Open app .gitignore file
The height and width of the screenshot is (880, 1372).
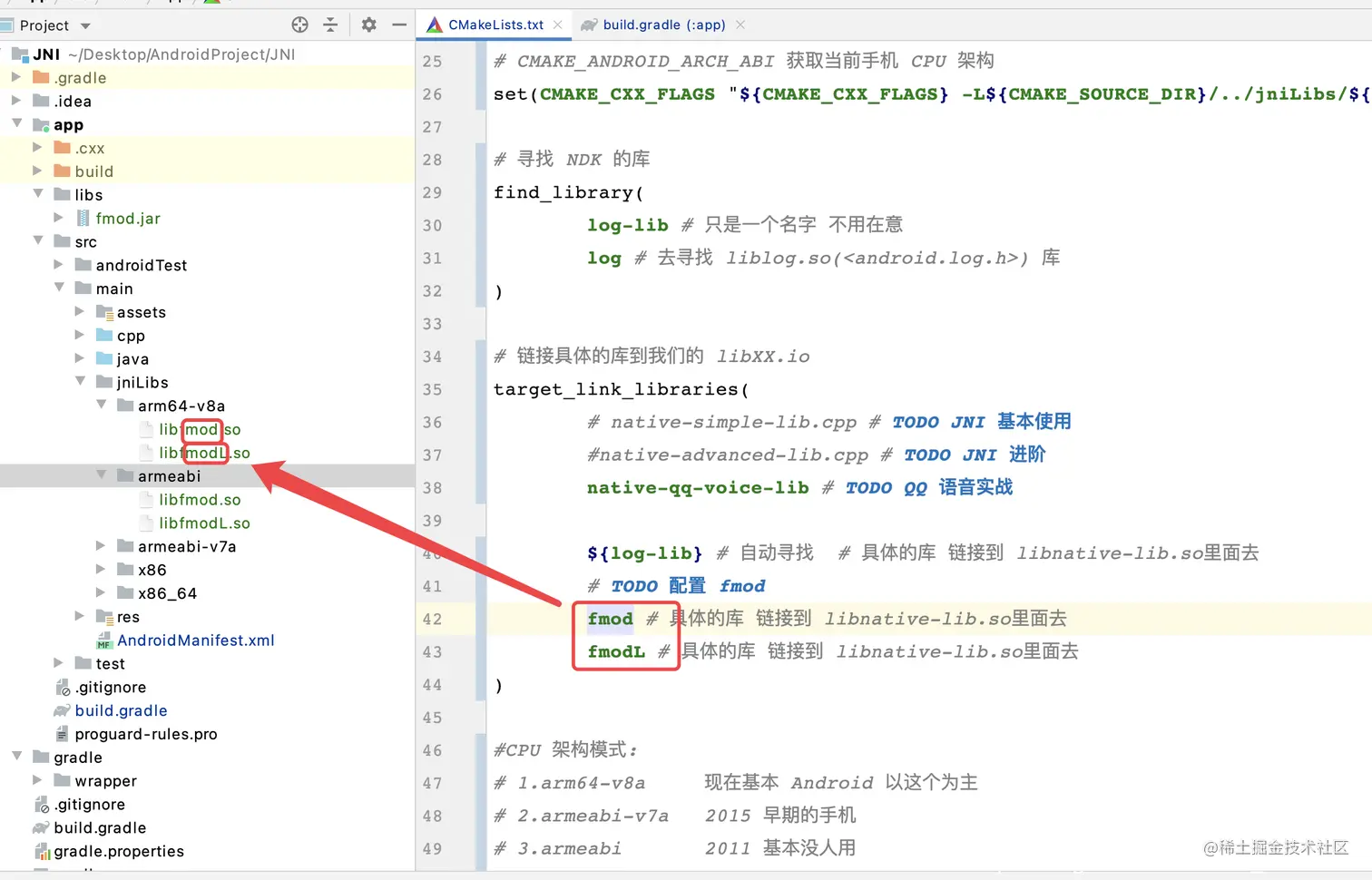click(110, 688)
